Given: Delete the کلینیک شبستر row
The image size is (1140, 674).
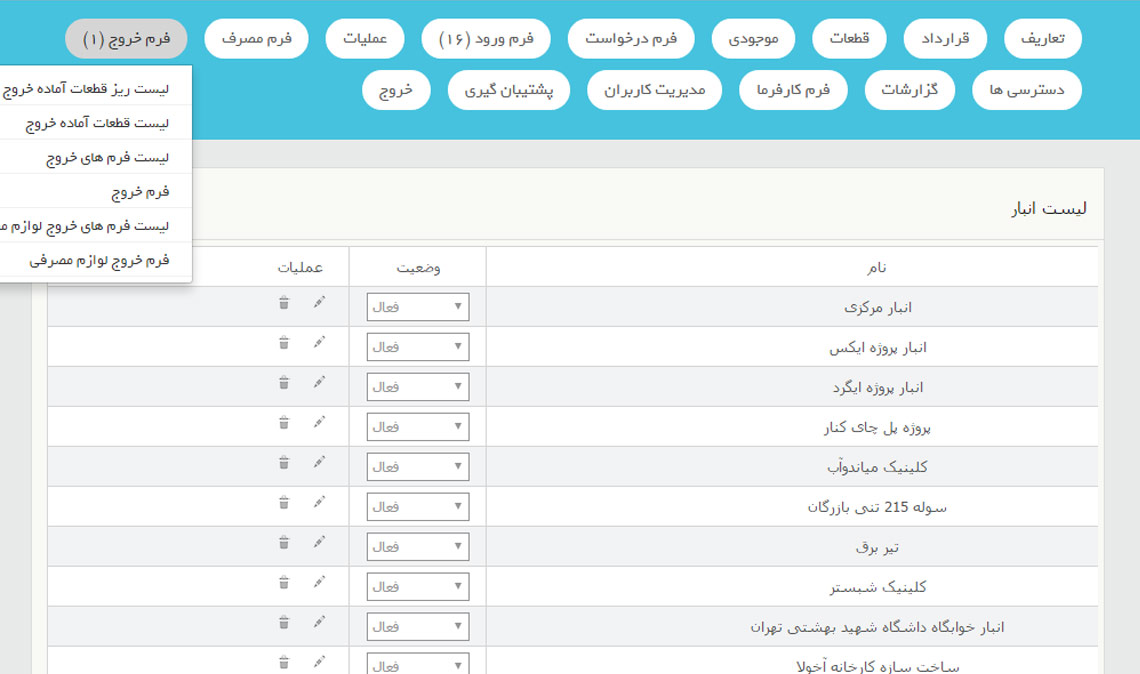Looking at the screenshot, I should pyautogui.click(x=284, y=582).
